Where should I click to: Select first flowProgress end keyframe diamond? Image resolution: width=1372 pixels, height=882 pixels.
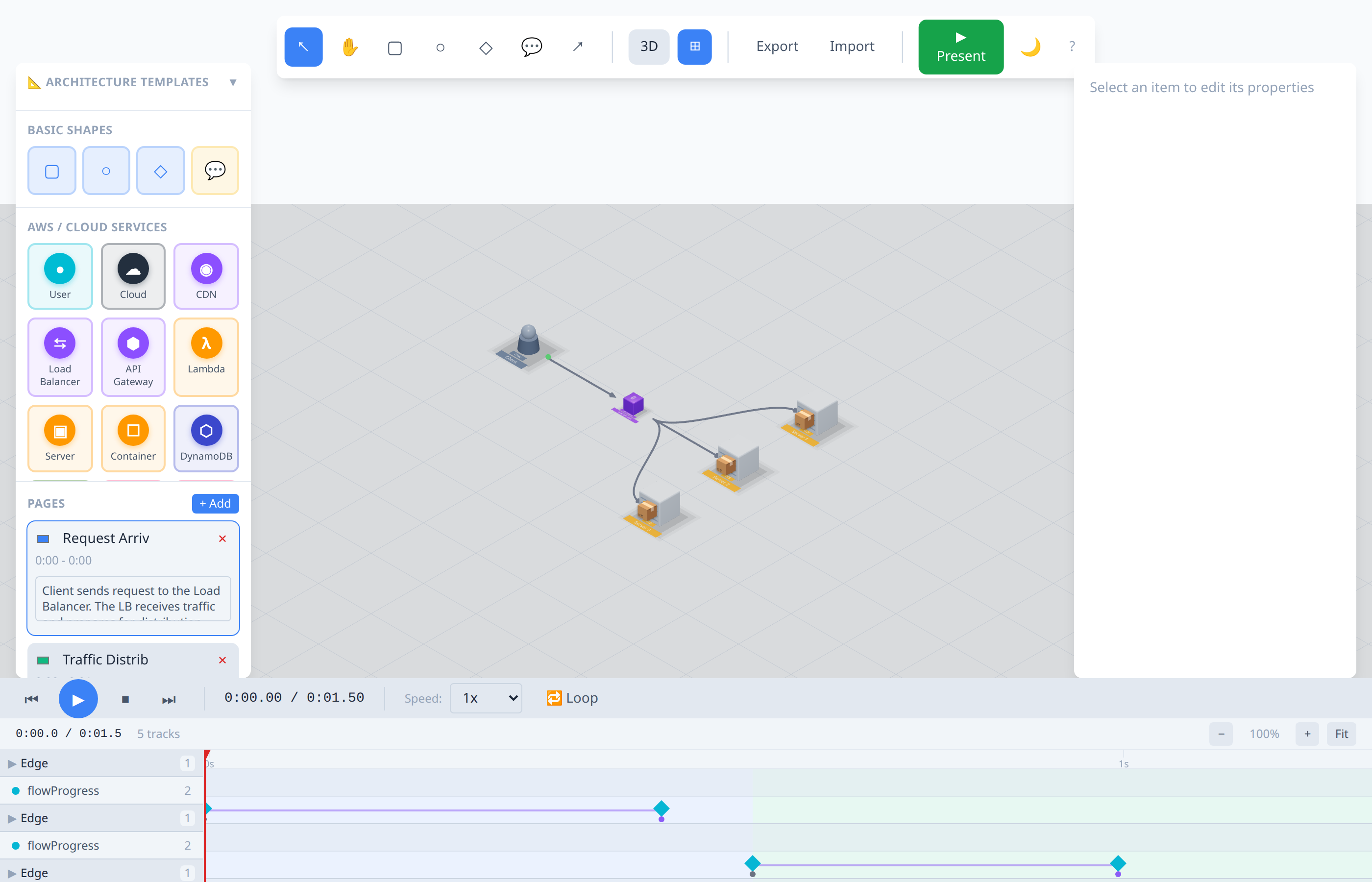tap(661, 808)
